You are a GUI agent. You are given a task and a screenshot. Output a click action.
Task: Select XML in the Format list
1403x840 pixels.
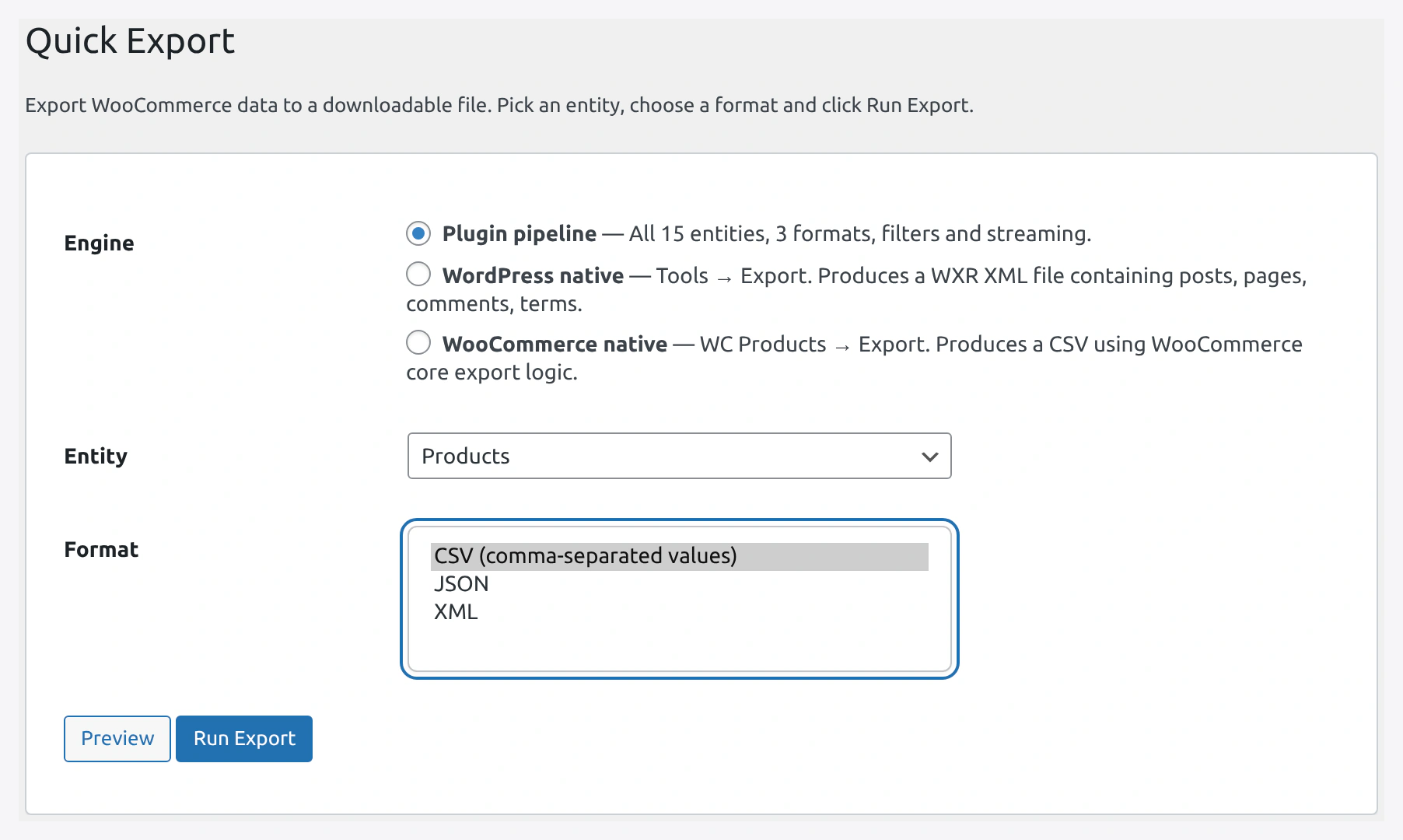tap(679, 612)
